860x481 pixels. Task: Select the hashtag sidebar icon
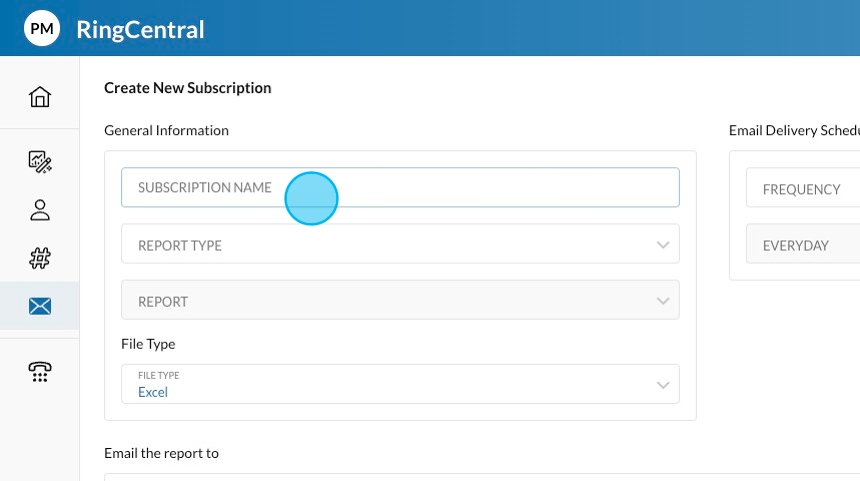click(40, 258)
